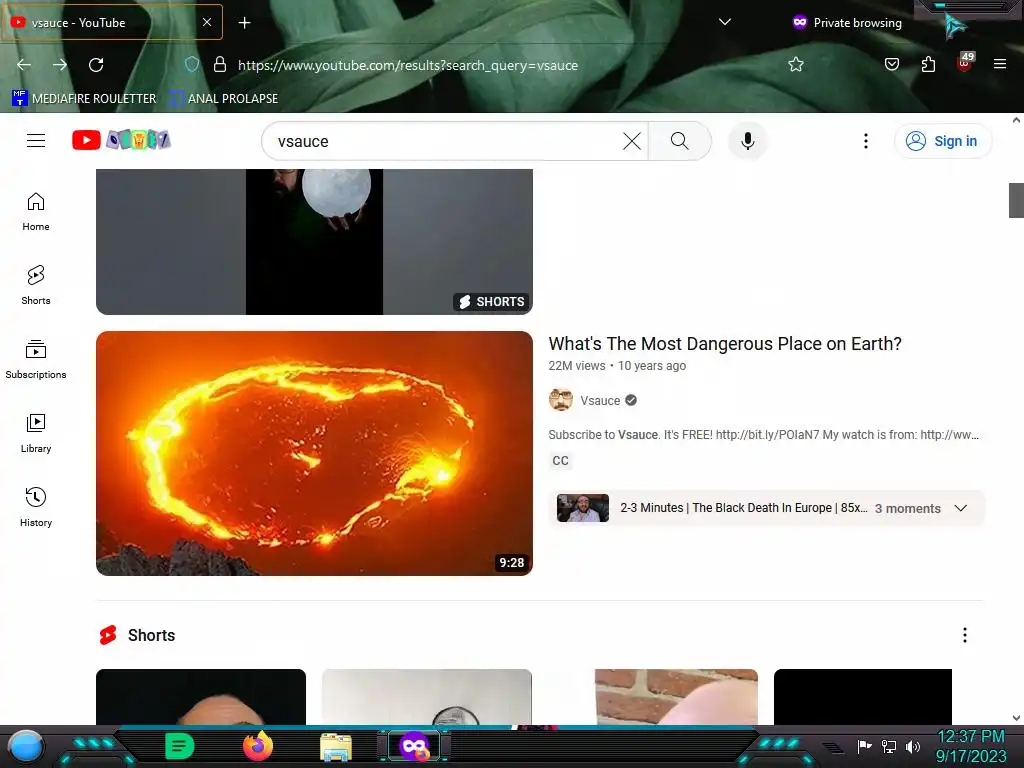Screen dimensions: 1024x768
Task: Open browser extensions panel
Action: (x=928, y=64)
